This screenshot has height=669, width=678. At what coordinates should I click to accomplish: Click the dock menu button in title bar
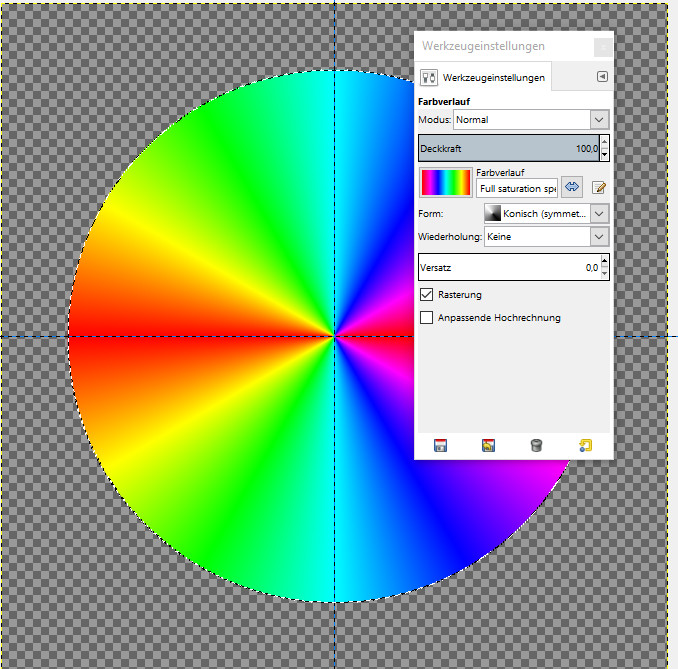coord(603,47)
